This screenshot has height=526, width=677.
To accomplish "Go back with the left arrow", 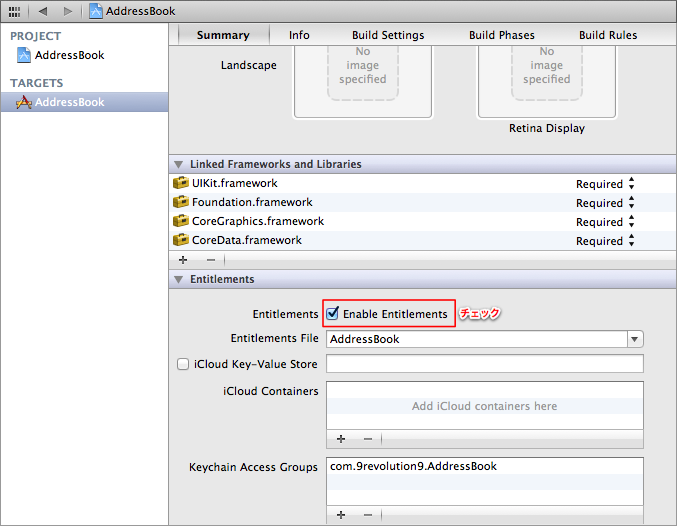I will (42, 11).
